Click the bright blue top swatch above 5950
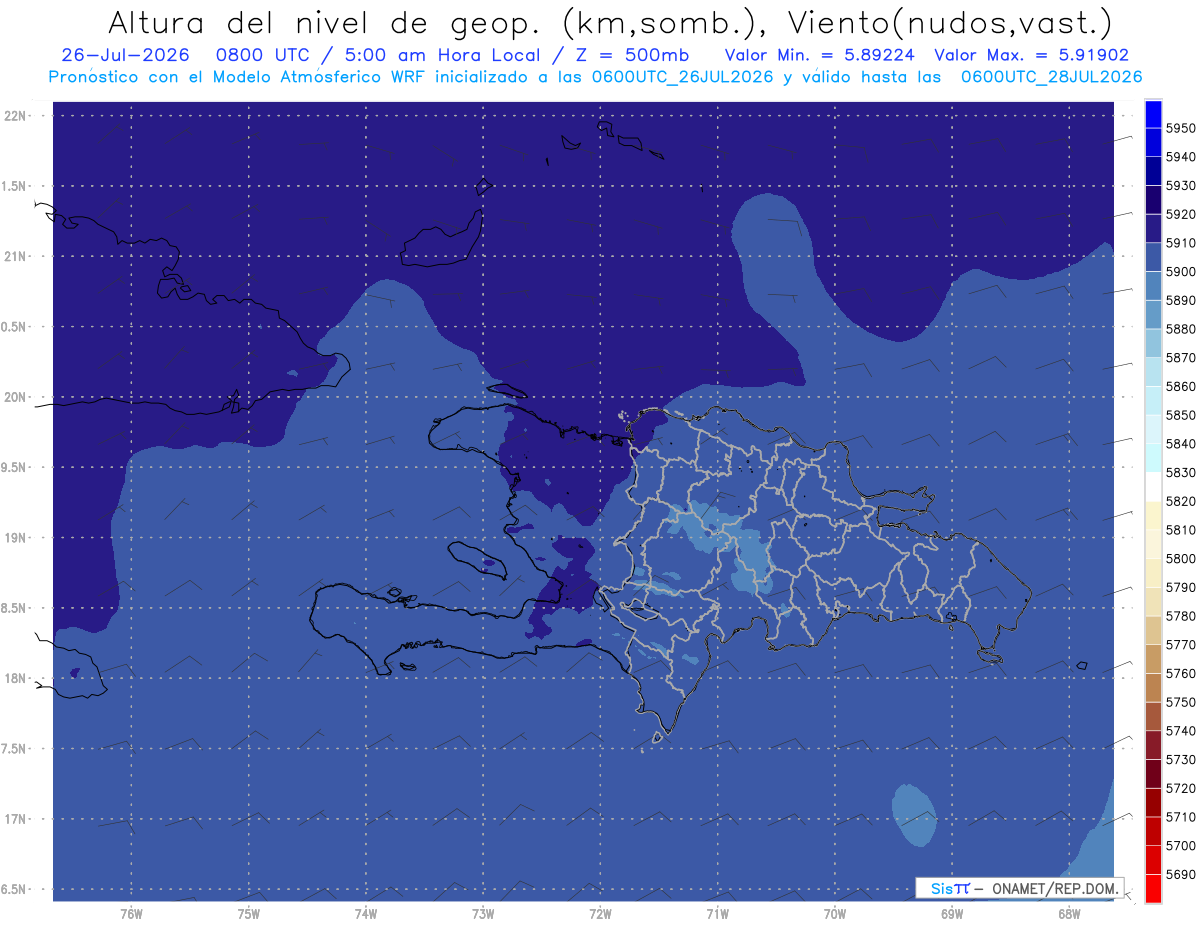This screenshot has width=1200, height=927. coord(1153,114)
